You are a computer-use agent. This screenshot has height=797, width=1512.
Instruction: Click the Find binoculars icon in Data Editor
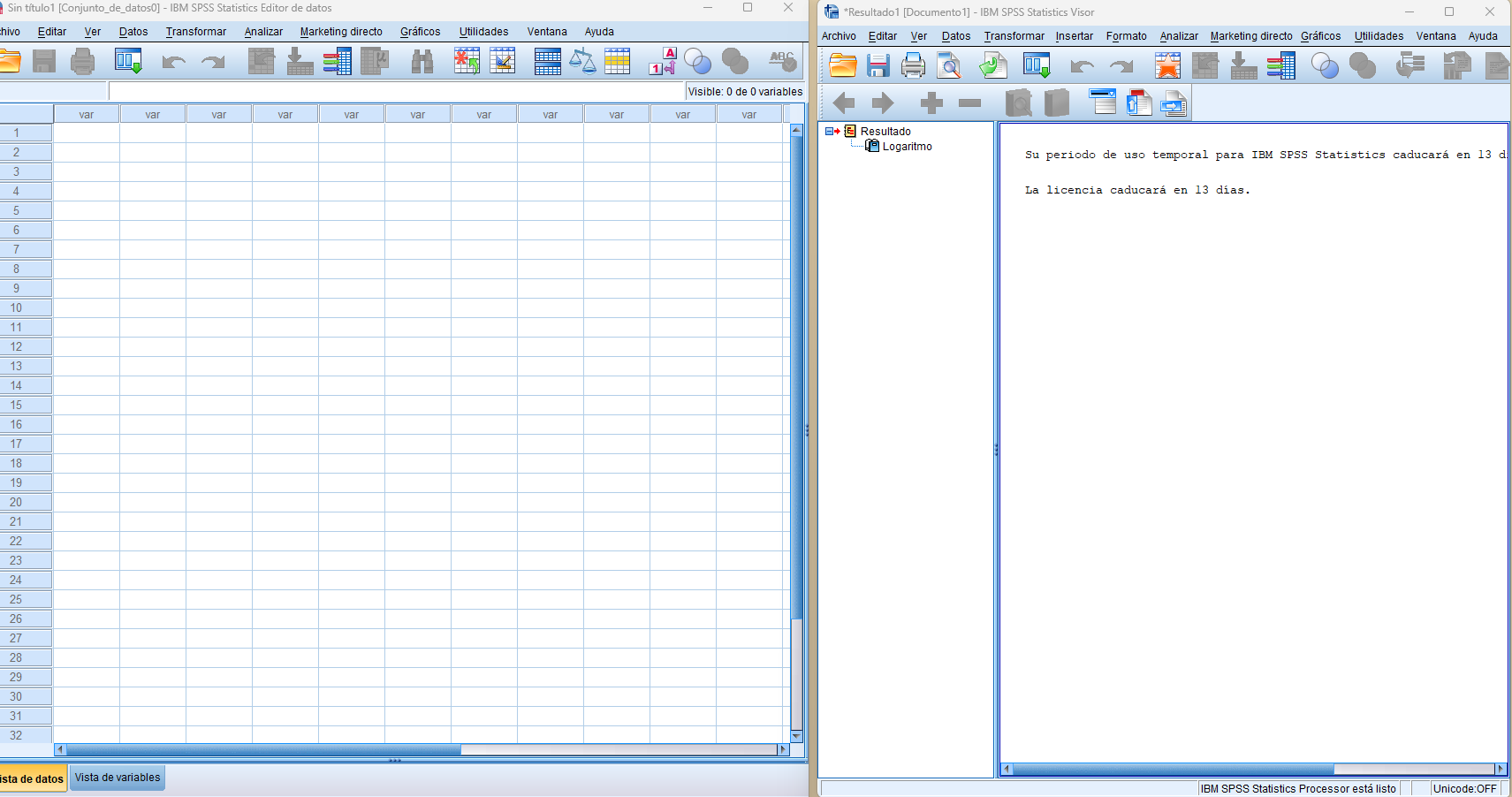click(422, 62)
